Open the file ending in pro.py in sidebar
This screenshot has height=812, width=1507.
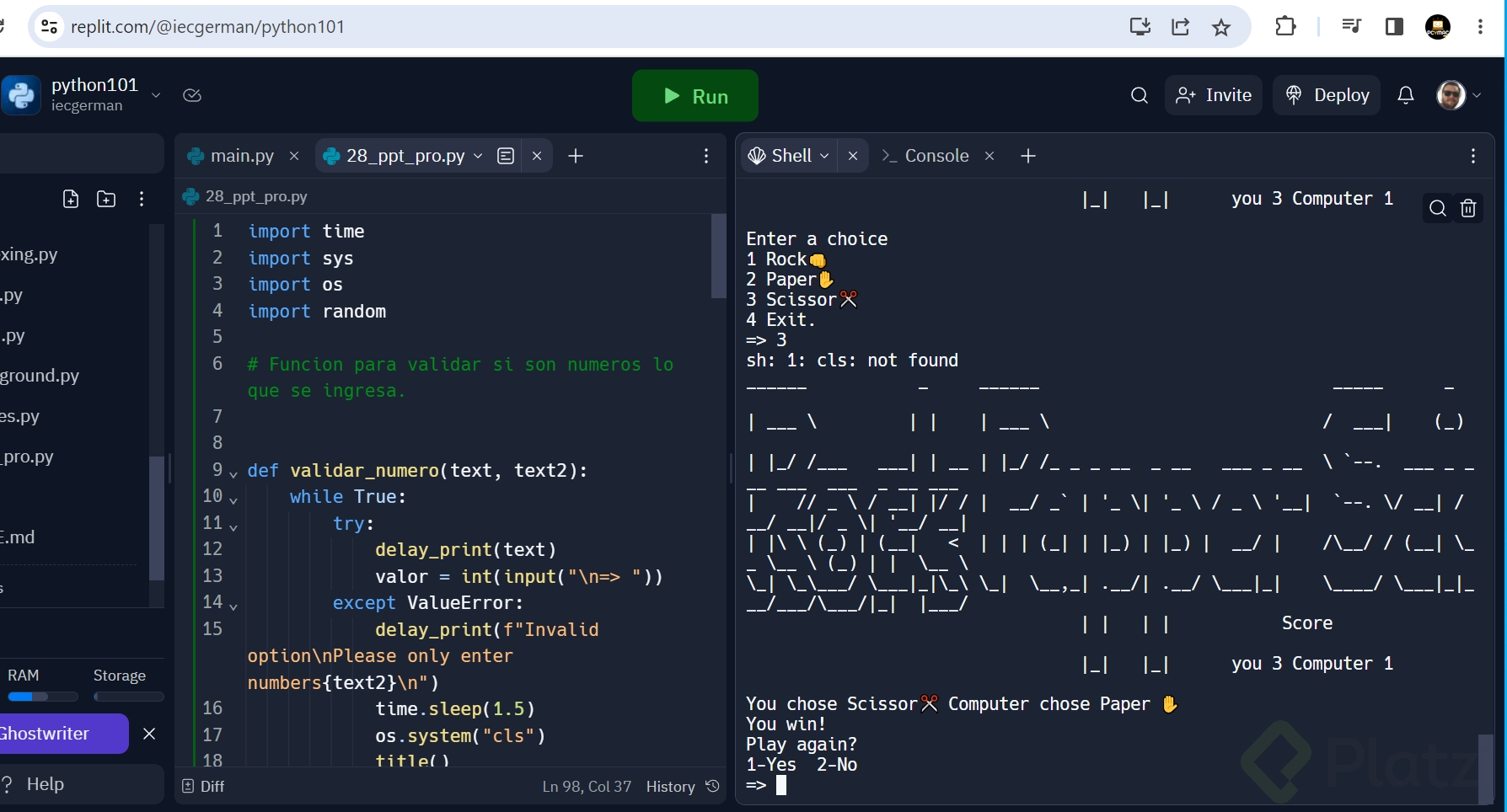click(x=27, y=457)
